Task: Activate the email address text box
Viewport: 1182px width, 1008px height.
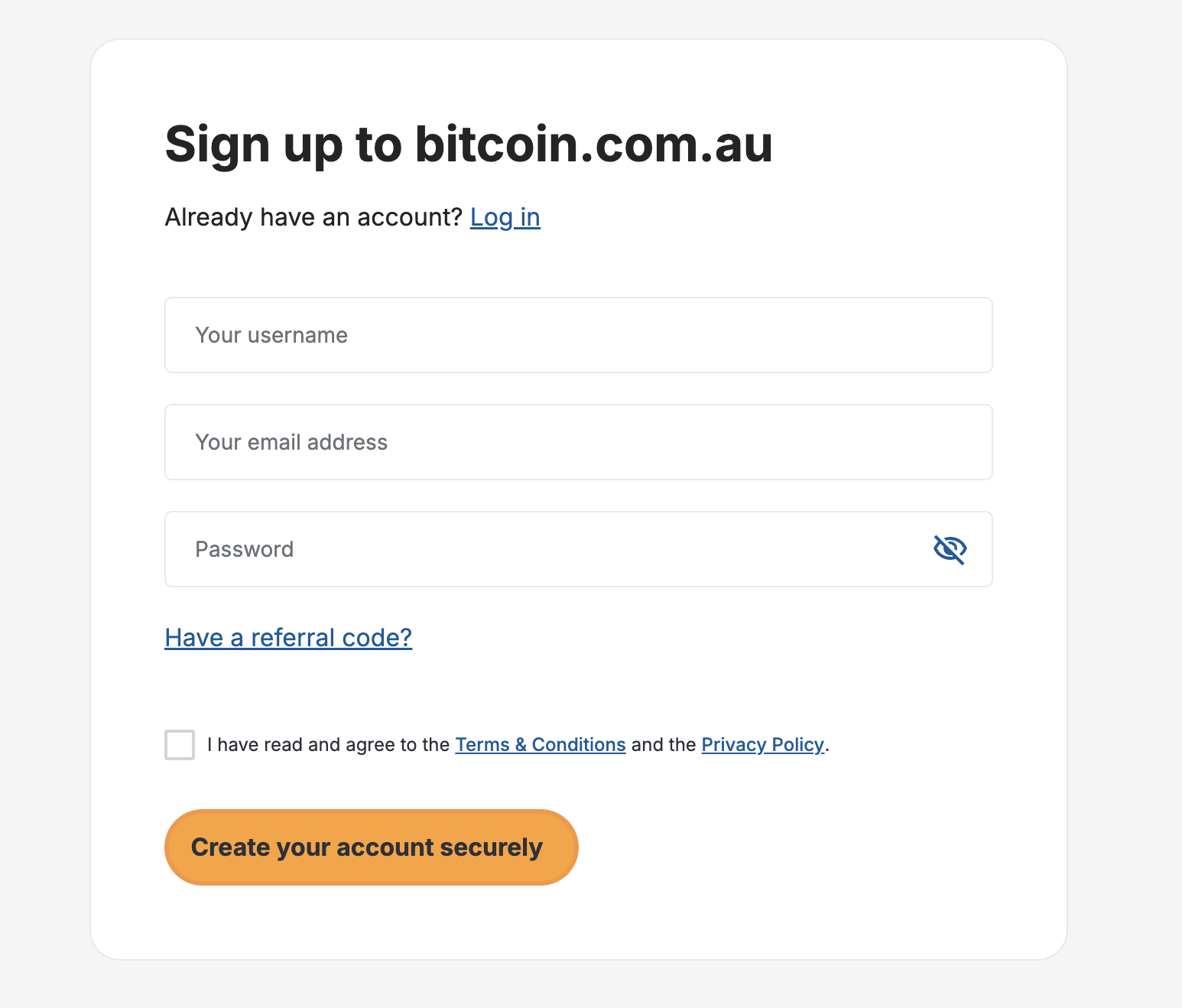Action: pyautogui.click(x=578, y=442)
